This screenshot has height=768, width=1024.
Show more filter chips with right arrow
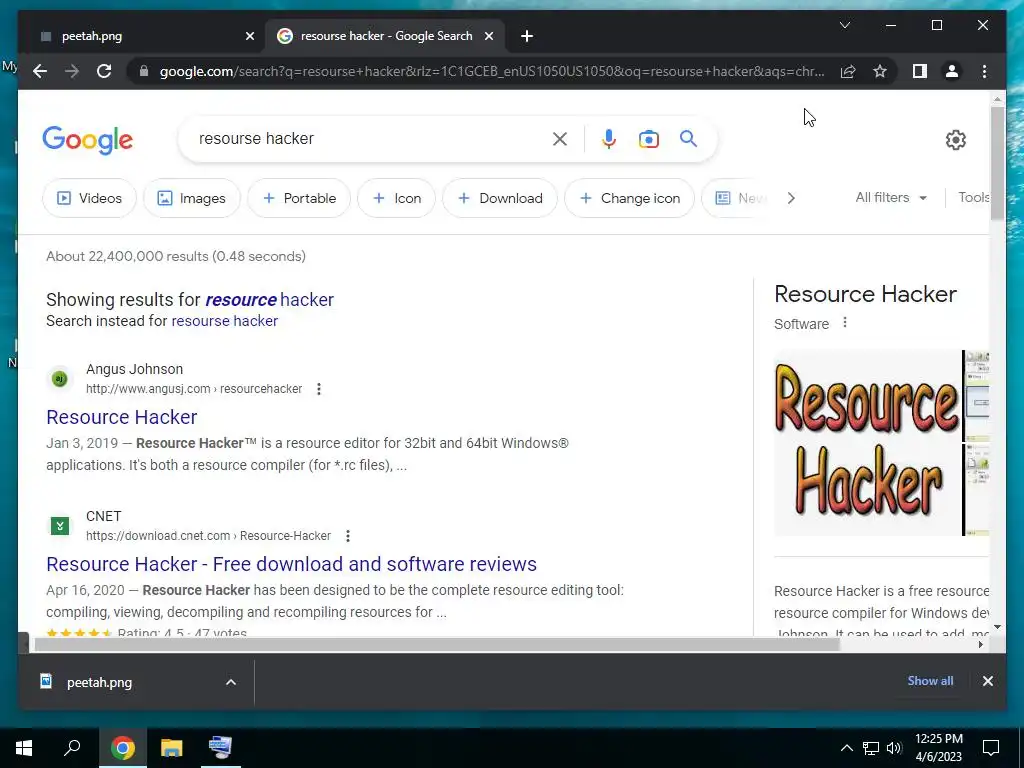pos(791,198)
